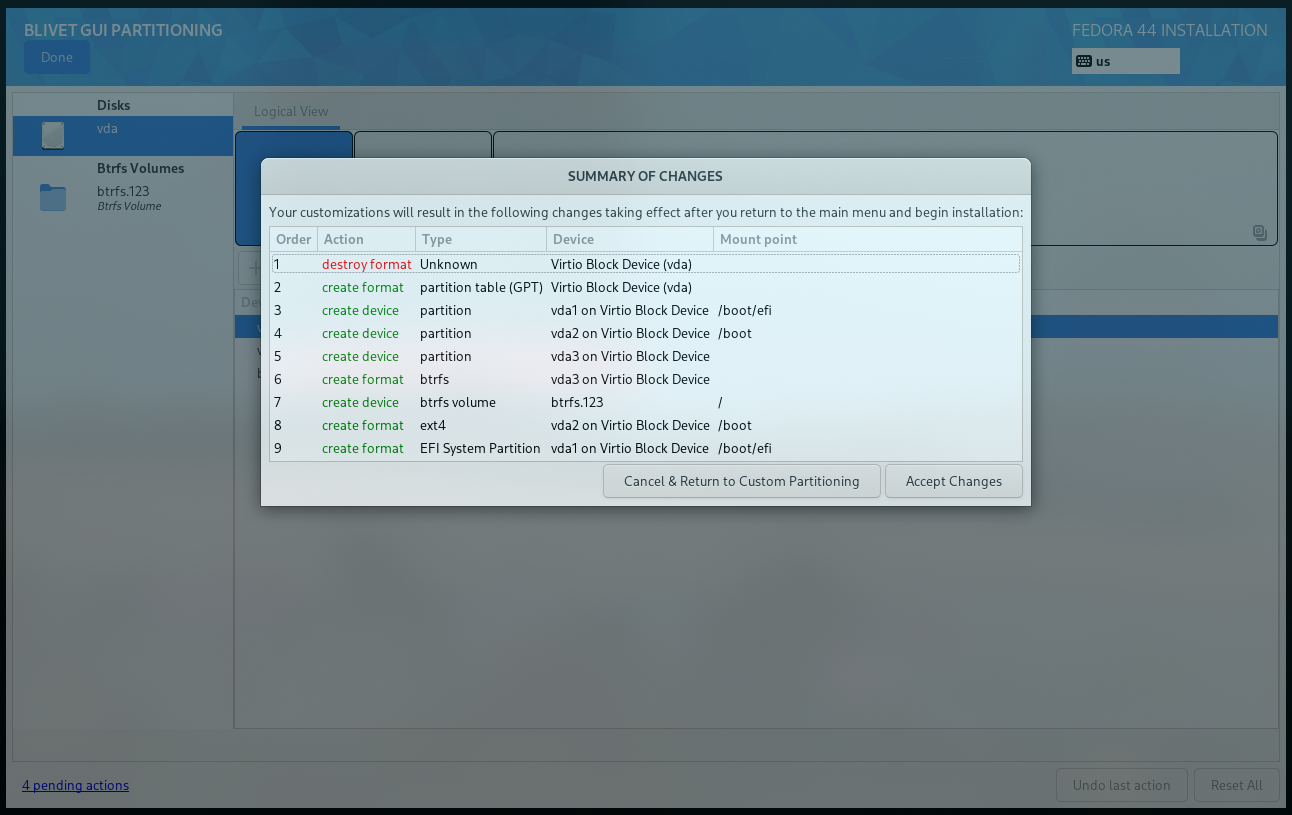The image size is (1292, 815).
Task: Open the 4 pending actions link
Action: click(x=76, y=785)
